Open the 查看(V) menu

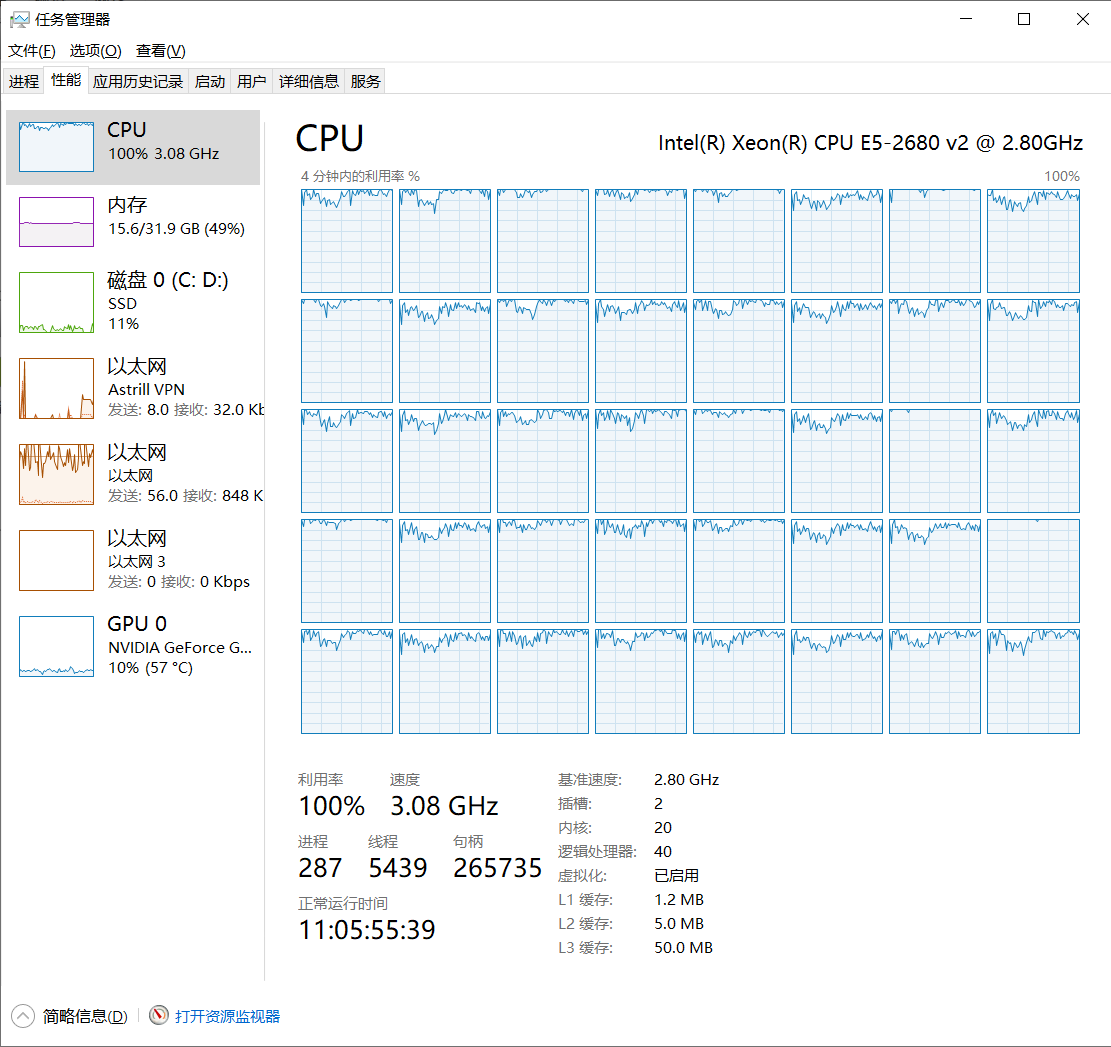pos(161,51)
